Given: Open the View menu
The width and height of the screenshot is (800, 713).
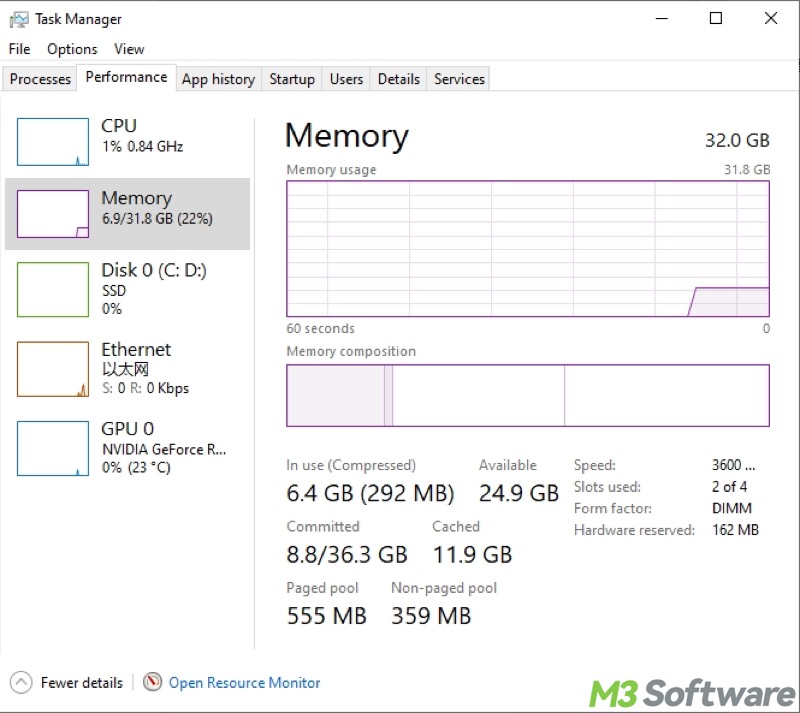Looking at the screenshot, I should 129,48.
